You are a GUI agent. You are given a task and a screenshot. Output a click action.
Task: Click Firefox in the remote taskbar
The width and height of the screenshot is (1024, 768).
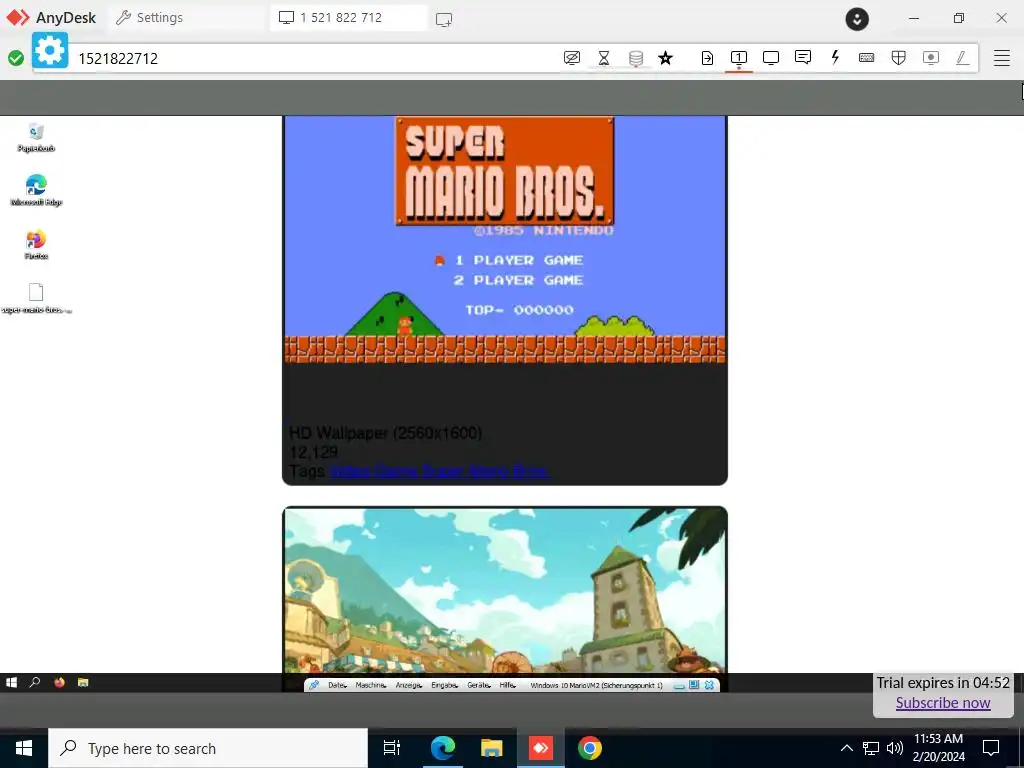tap(59, 682)
